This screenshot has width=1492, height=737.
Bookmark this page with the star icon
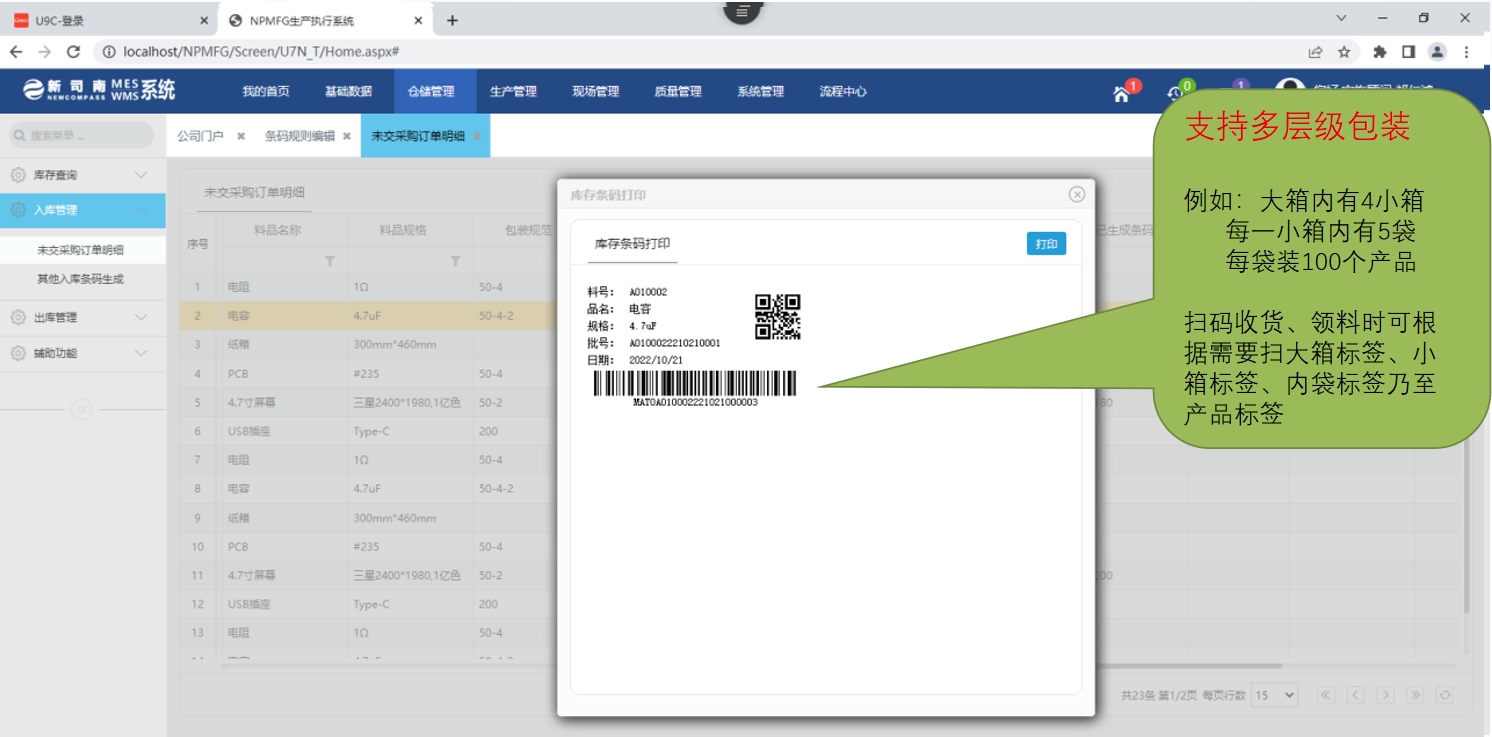pos(1344,52)
